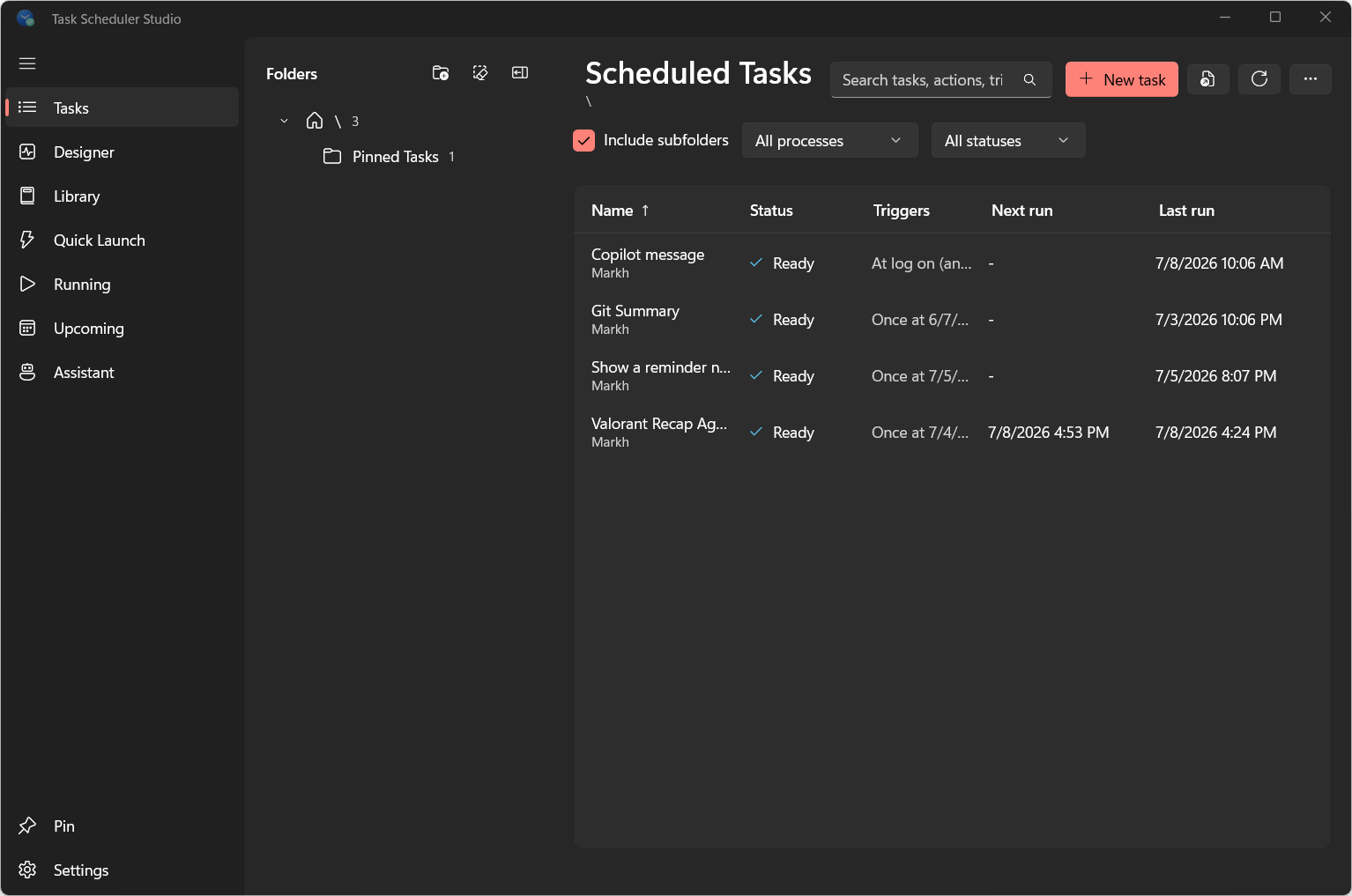Open the Assistant page
The width and height of the screenshot is (1352, 896).
click(x=123, y=372)
